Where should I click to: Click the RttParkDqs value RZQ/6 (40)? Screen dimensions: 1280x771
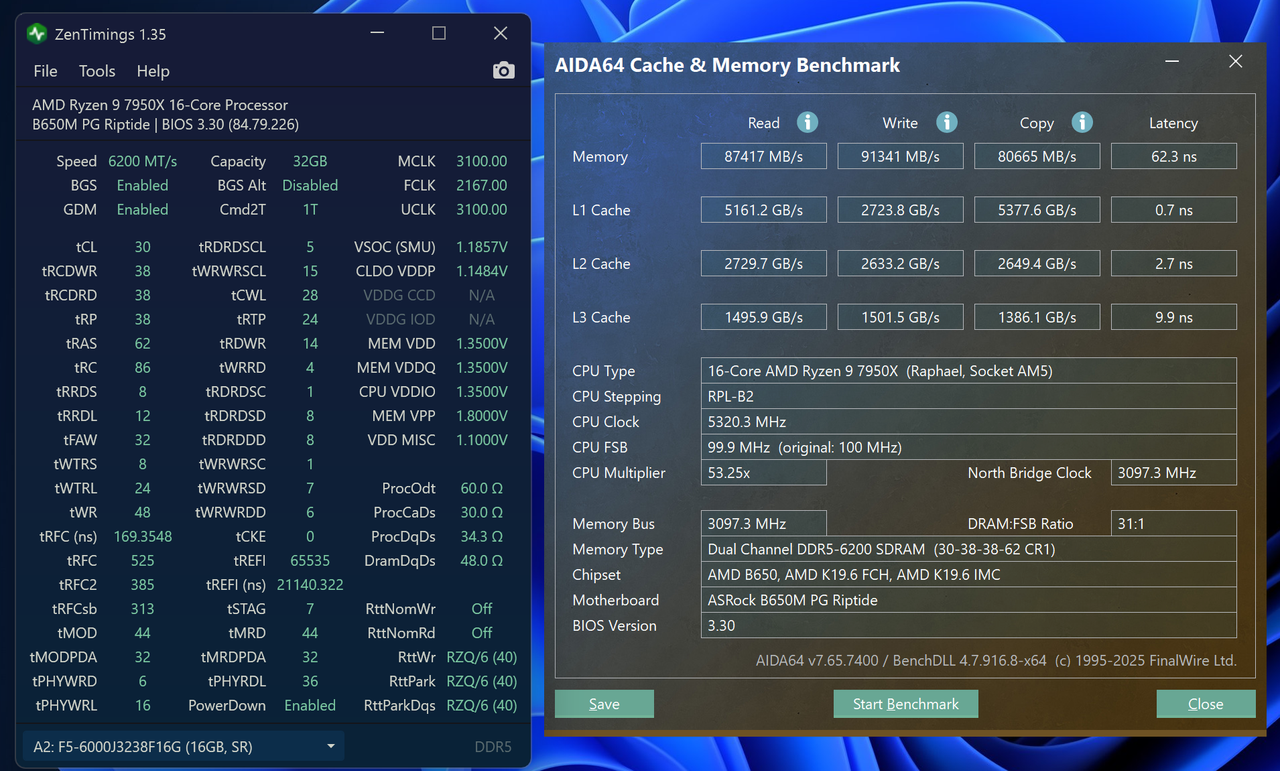pyautogui.click(x=481, y=705)
